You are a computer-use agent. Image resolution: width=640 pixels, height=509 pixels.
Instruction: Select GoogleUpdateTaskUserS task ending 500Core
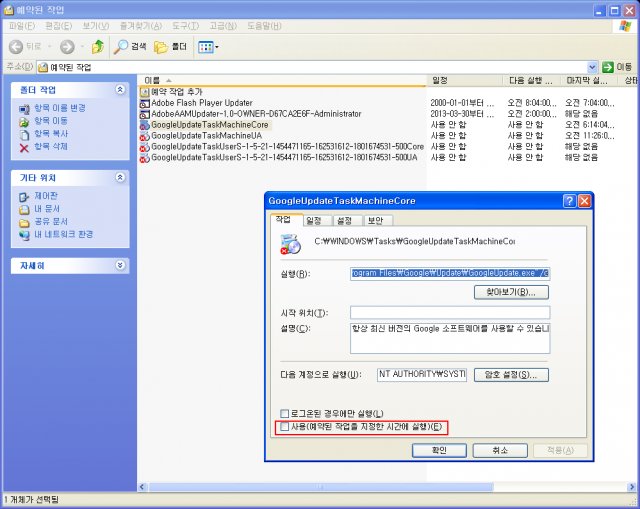(x=282, y=147)
